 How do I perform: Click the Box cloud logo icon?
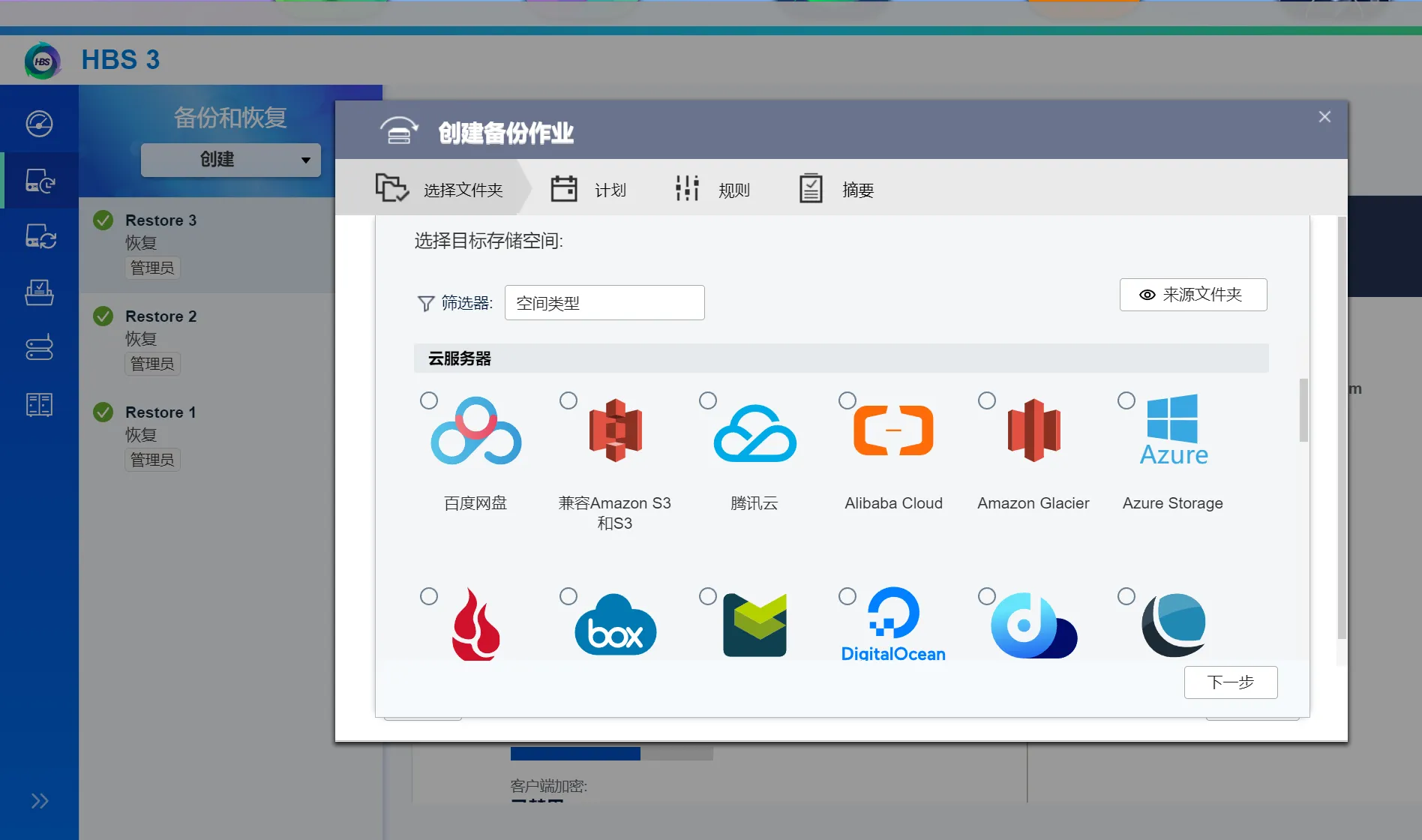coord(615,626)
